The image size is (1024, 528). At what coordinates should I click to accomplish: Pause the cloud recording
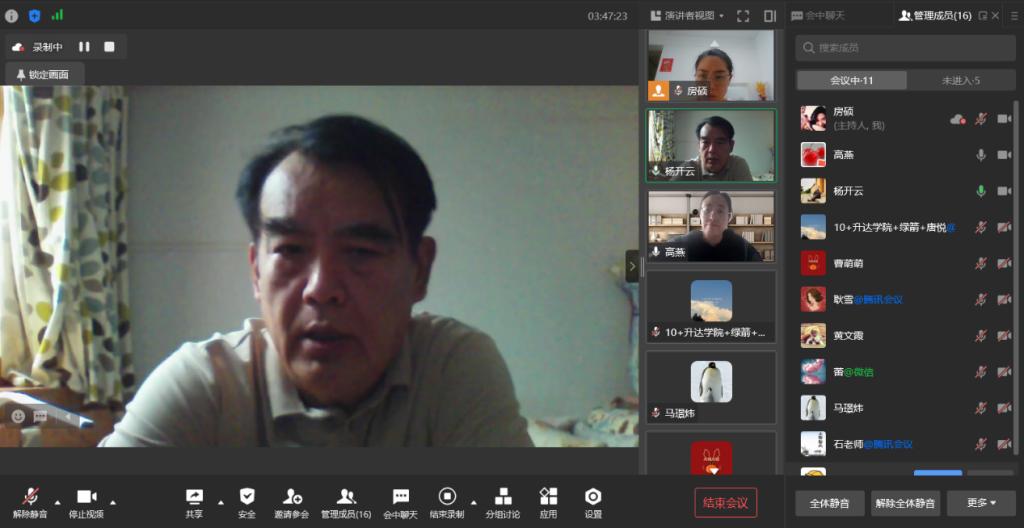[84, 46]
